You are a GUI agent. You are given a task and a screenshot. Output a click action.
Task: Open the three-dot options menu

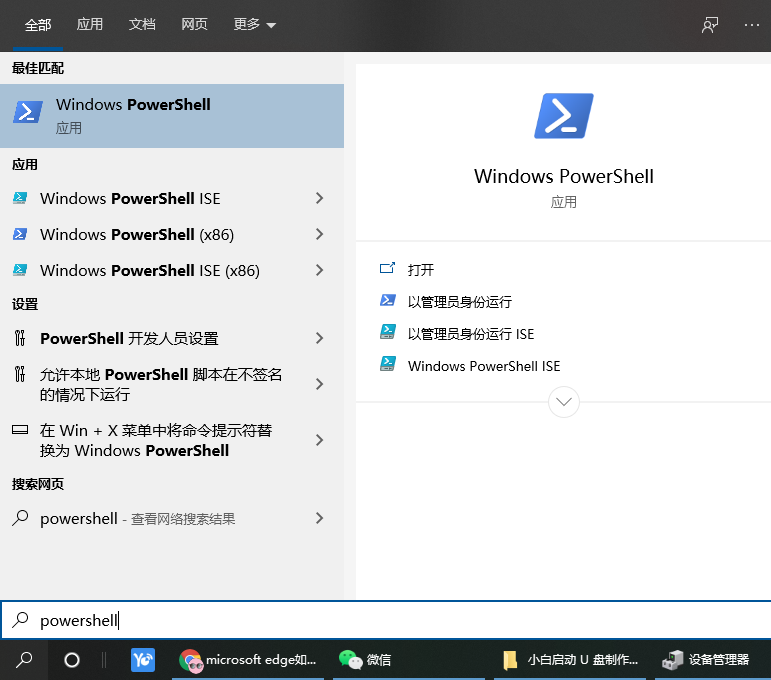pyautogui.click(x=752, y=25)
